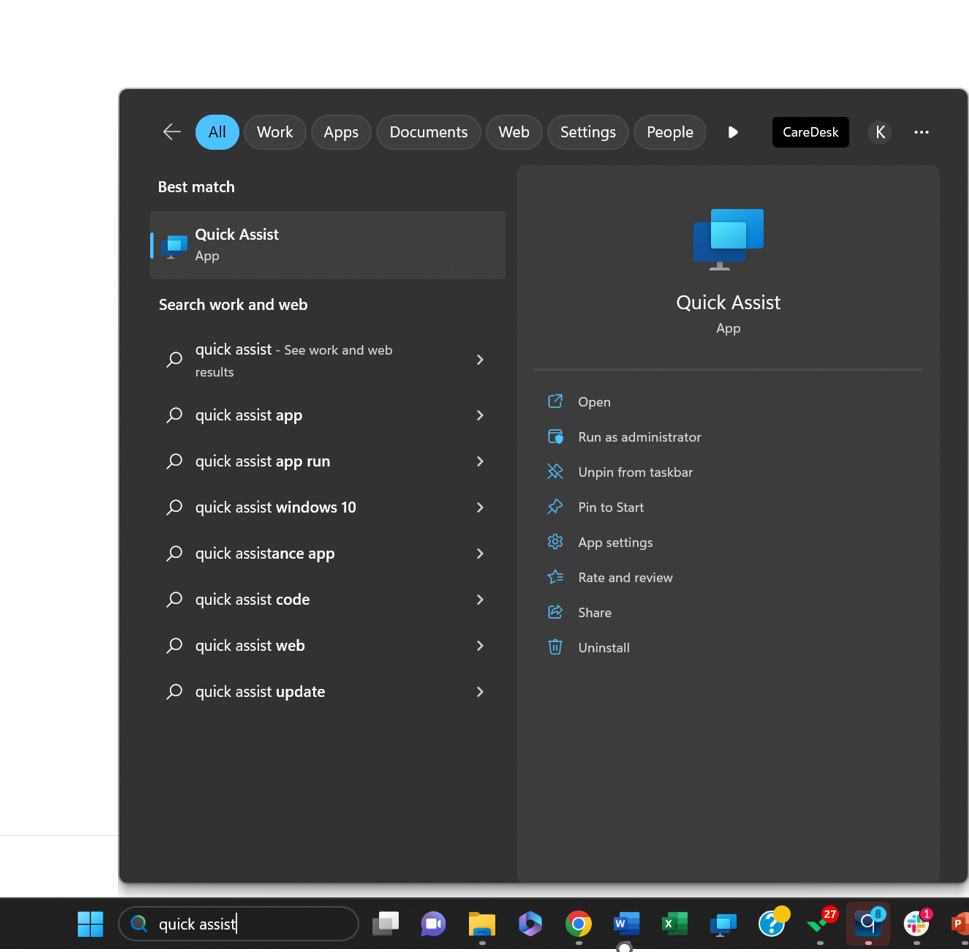Launch Slack from the taskbar
969x952 pixels.
916,923
